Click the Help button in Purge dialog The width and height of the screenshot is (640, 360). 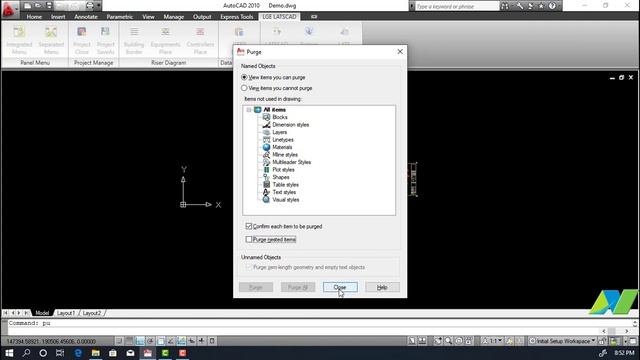pos(382,287)
